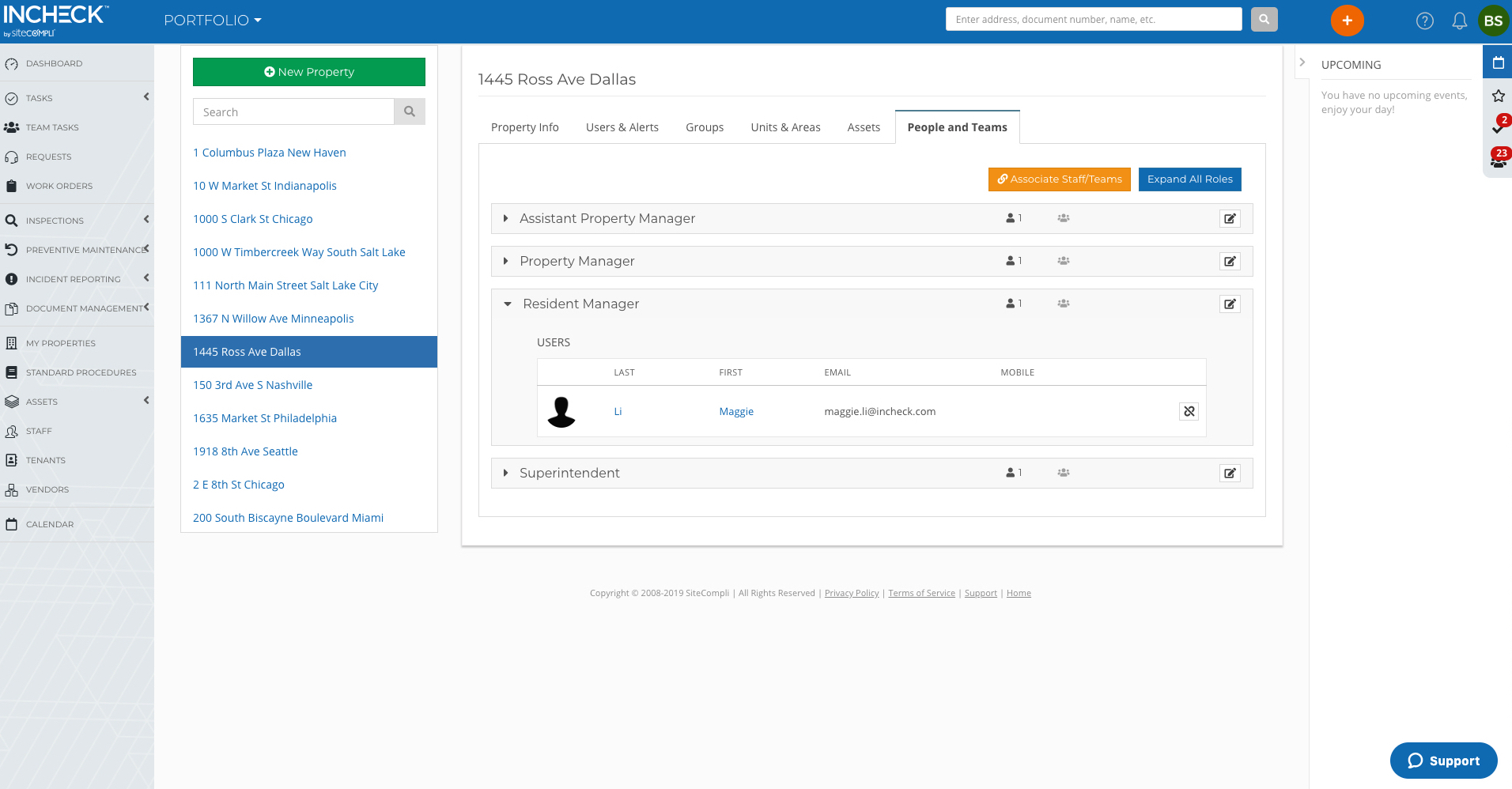
Task: Open the Portfolio dropdown menu
Action: (212, 21)
